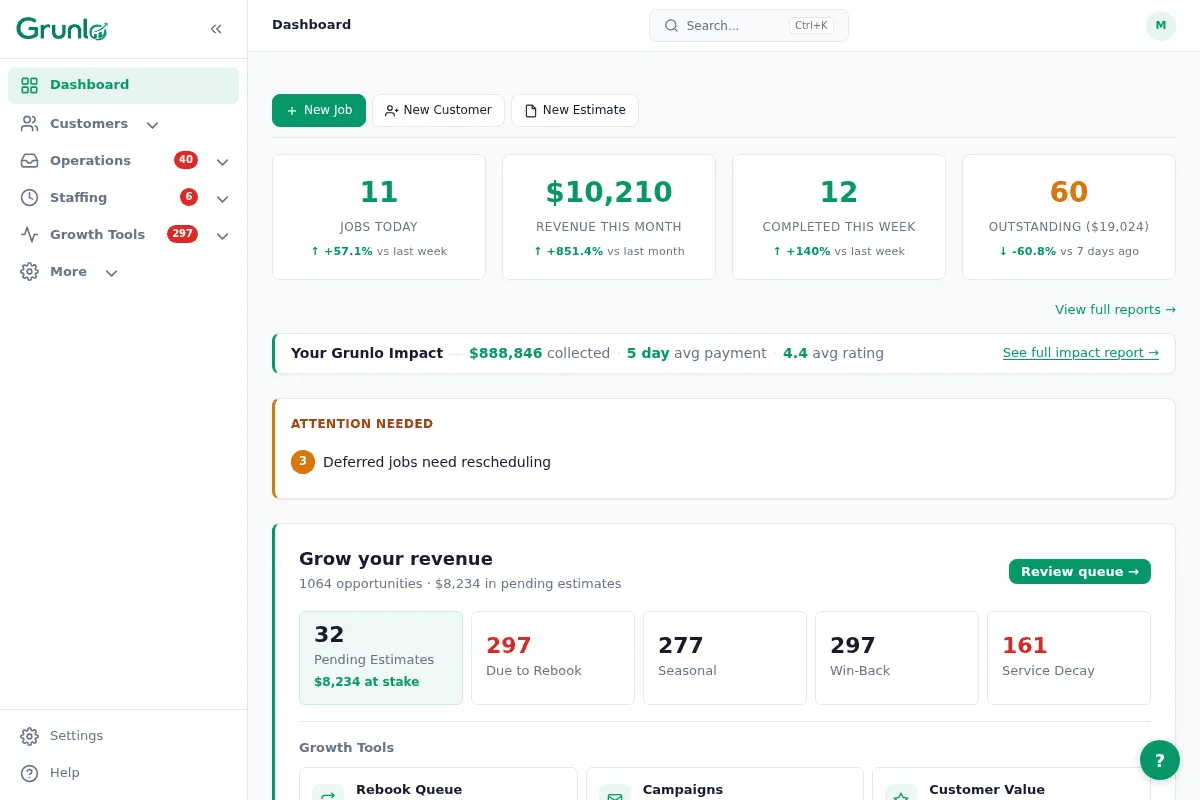The height and width of the screenshot is (800, 1200).
Task: Click 'Deferred jobs need rescheduling' text
Action: 437,462
